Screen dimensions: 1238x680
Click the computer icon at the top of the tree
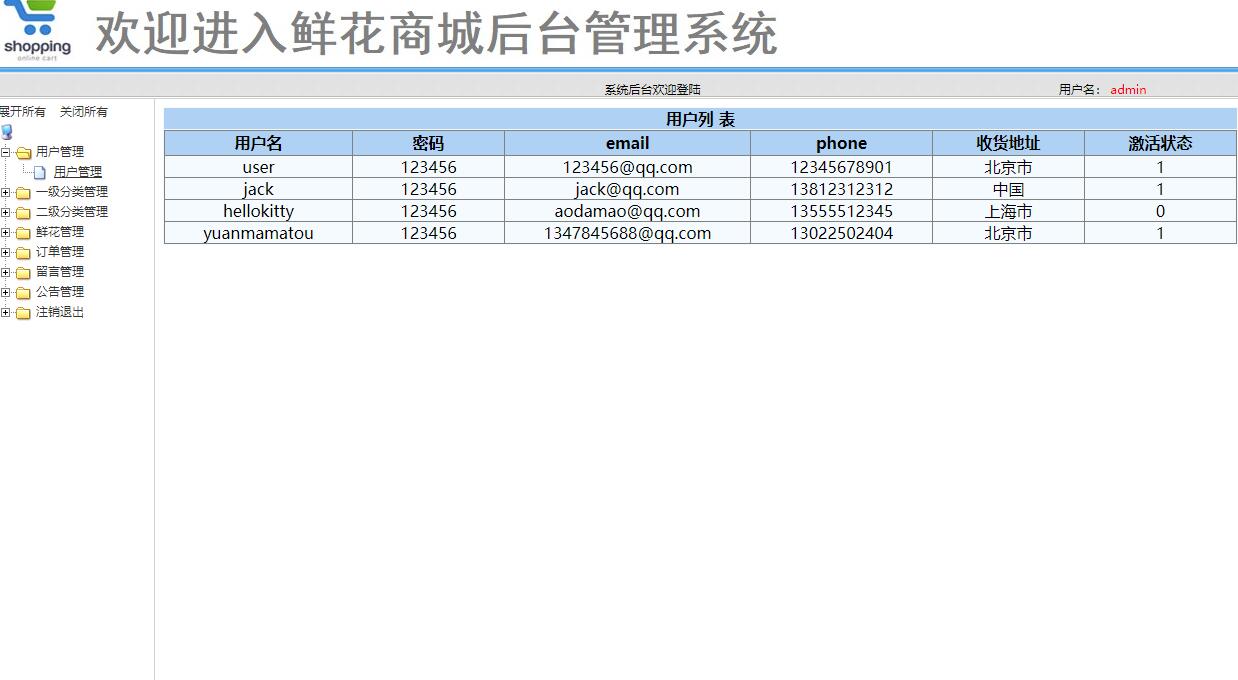tap(8, 131)
